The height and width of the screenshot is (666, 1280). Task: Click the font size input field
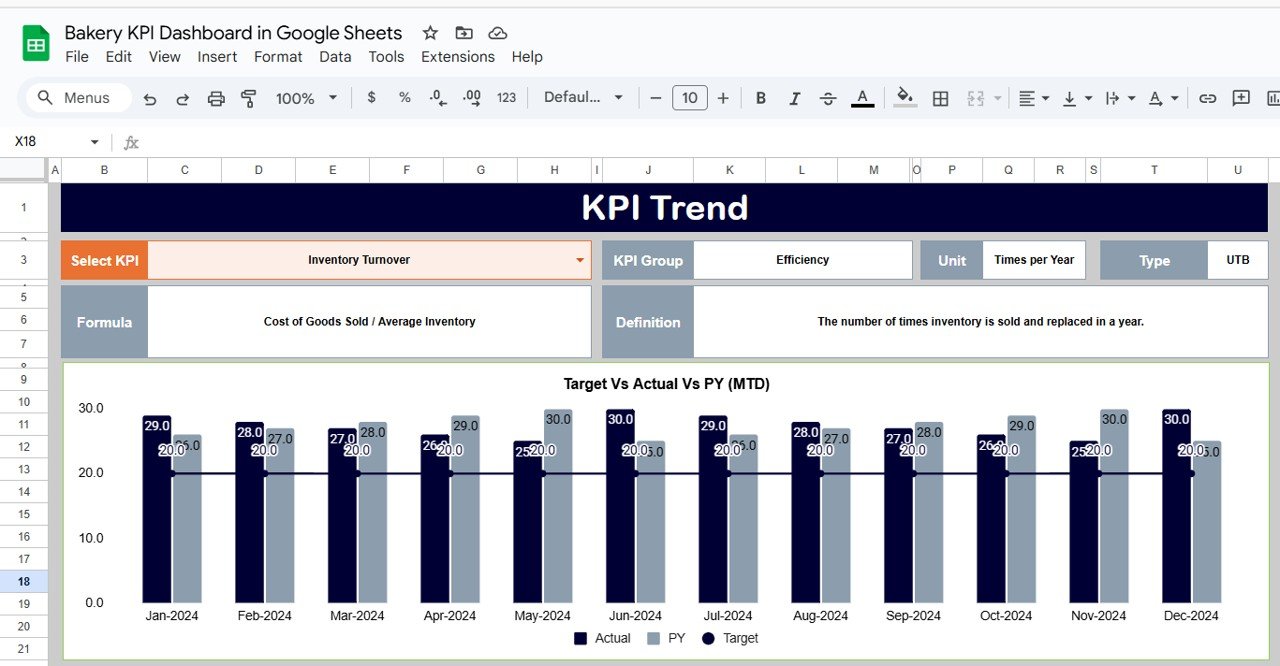click(x=689, y=98)
